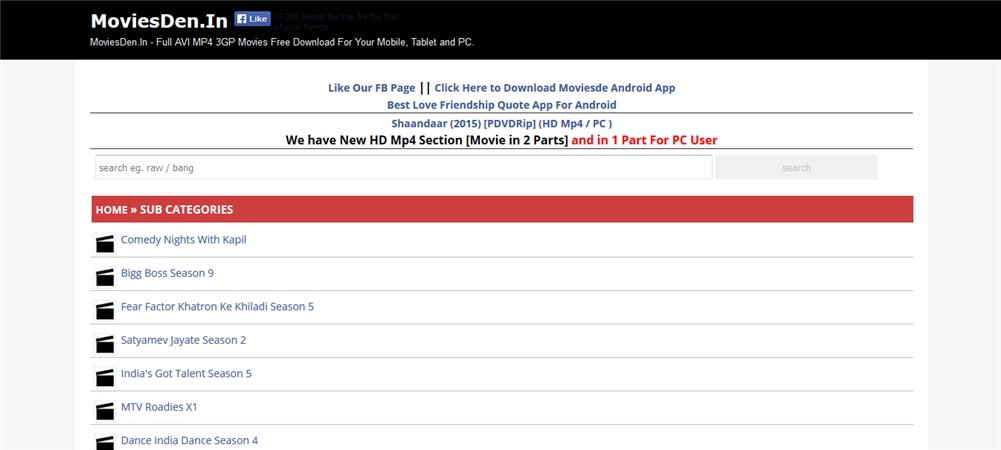The image size is (1001, 450).
Task: Click the Facebook Like button
Action: click(x=252, y=19)
